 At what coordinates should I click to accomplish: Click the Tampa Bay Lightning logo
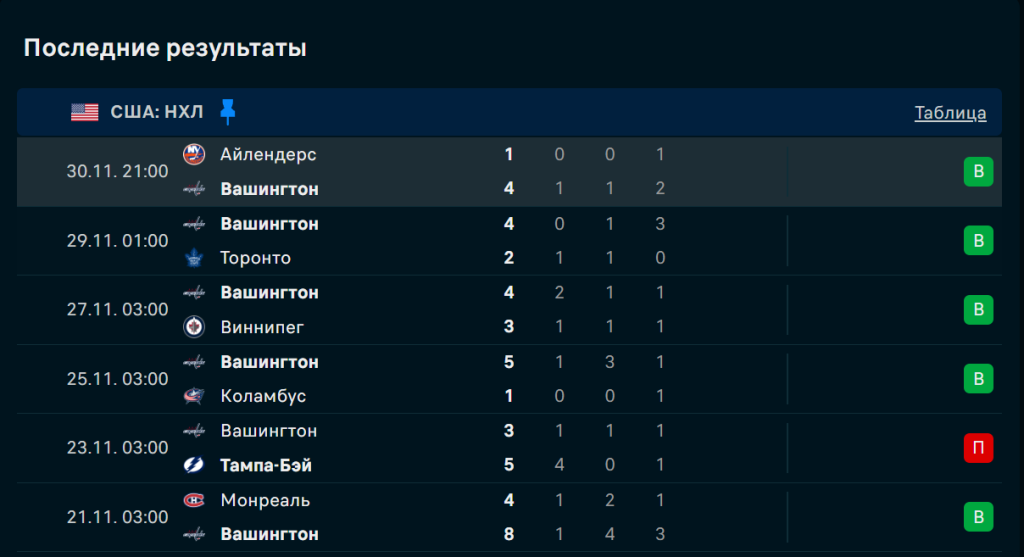194,465
